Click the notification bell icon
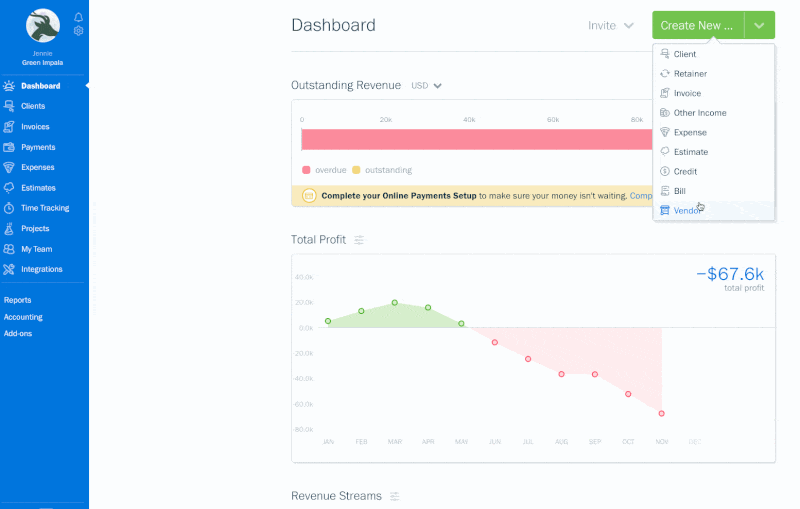This screenshot has height=509, width=800. 78,18
